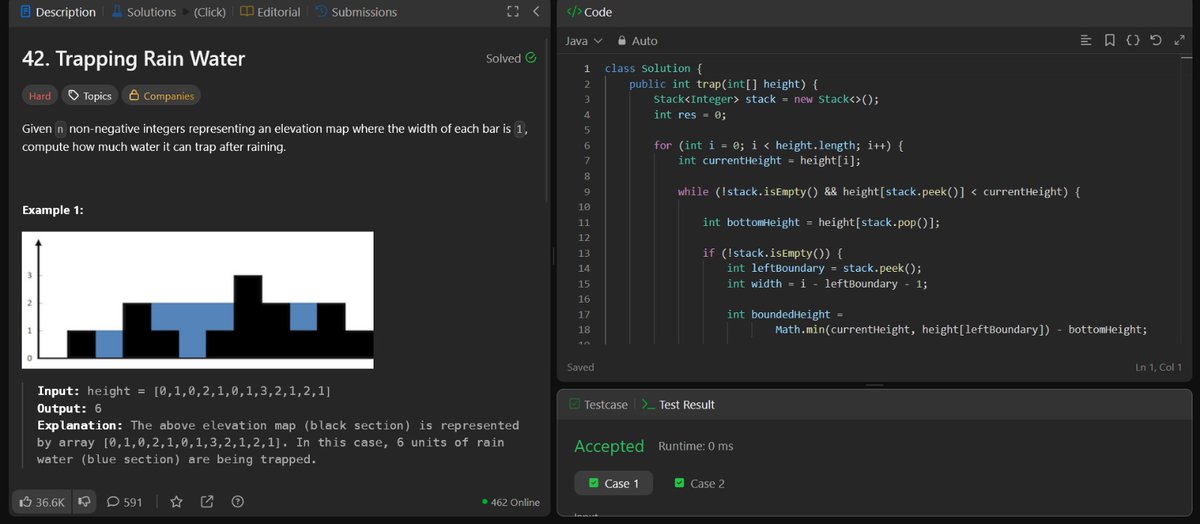Bookmark the code using the bookmark icon

(x=1110, y=41)
